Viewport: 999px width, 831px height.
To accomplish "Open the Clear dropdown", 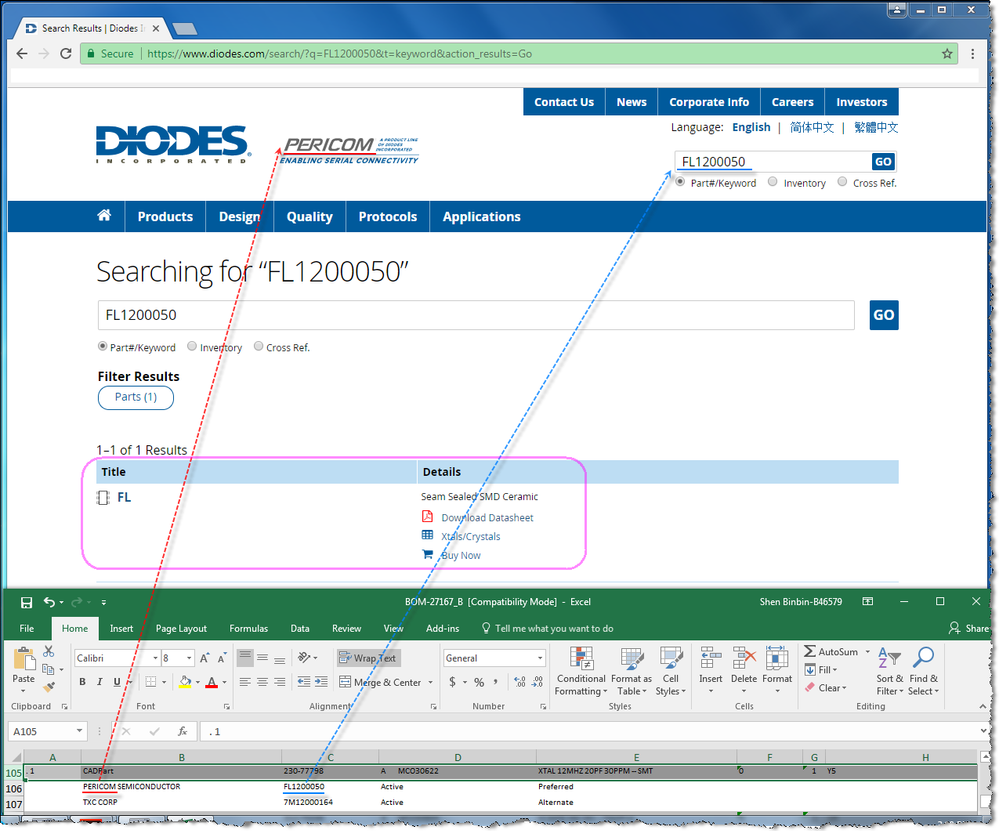I will (x=826, y=688).
